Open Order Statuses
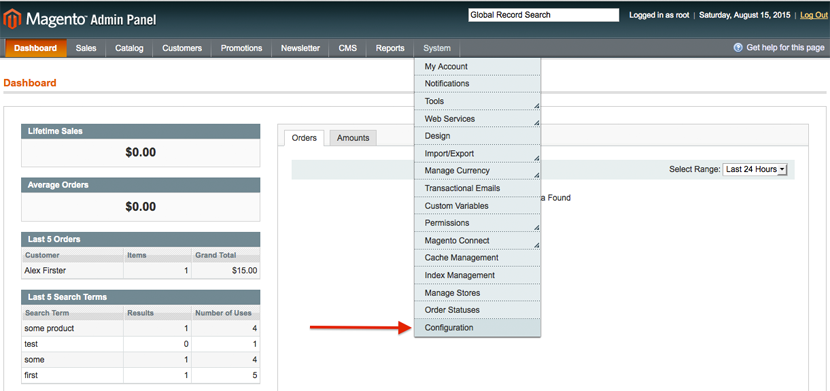The height and width of the screenshot is (391, 830). coord(477,310)
